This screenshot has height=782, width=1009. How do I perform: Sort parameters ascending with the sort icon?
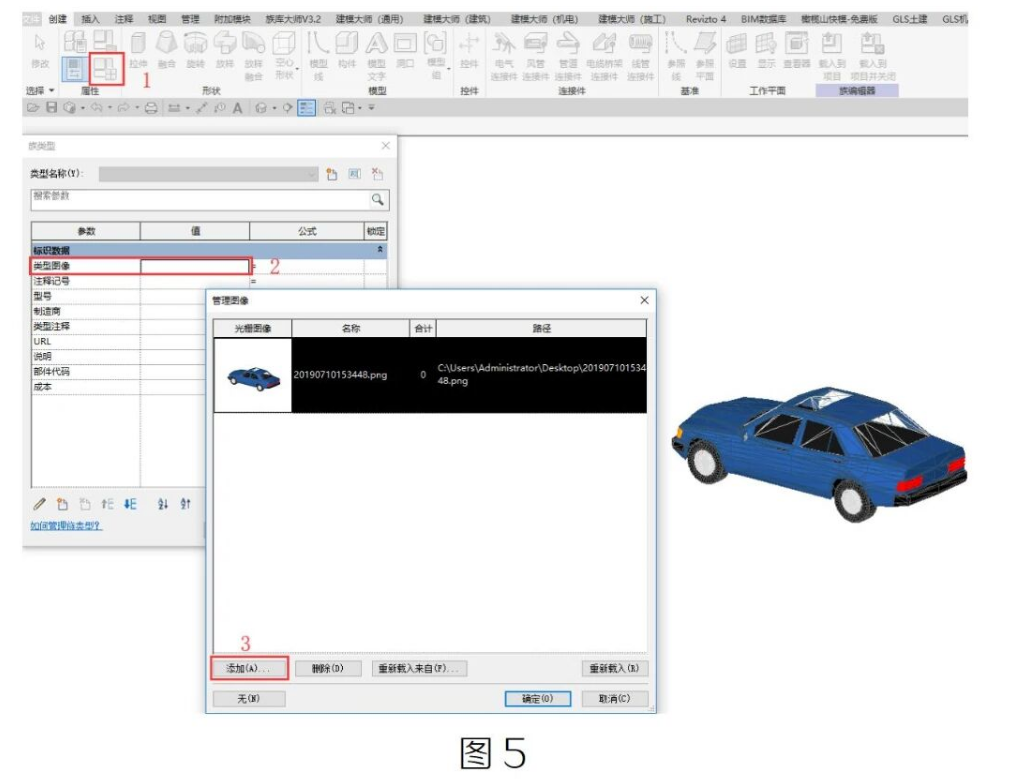coord(163,504)
